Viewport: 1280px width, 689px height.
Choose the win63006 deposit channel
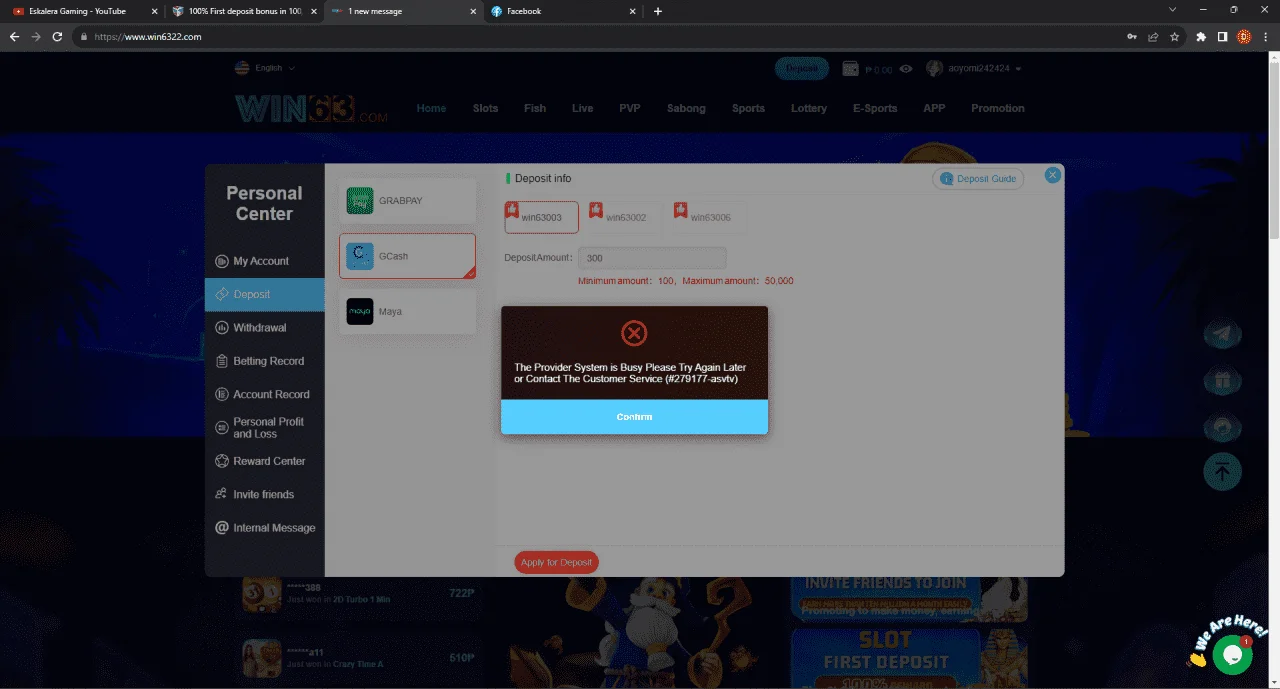[710, 216]
